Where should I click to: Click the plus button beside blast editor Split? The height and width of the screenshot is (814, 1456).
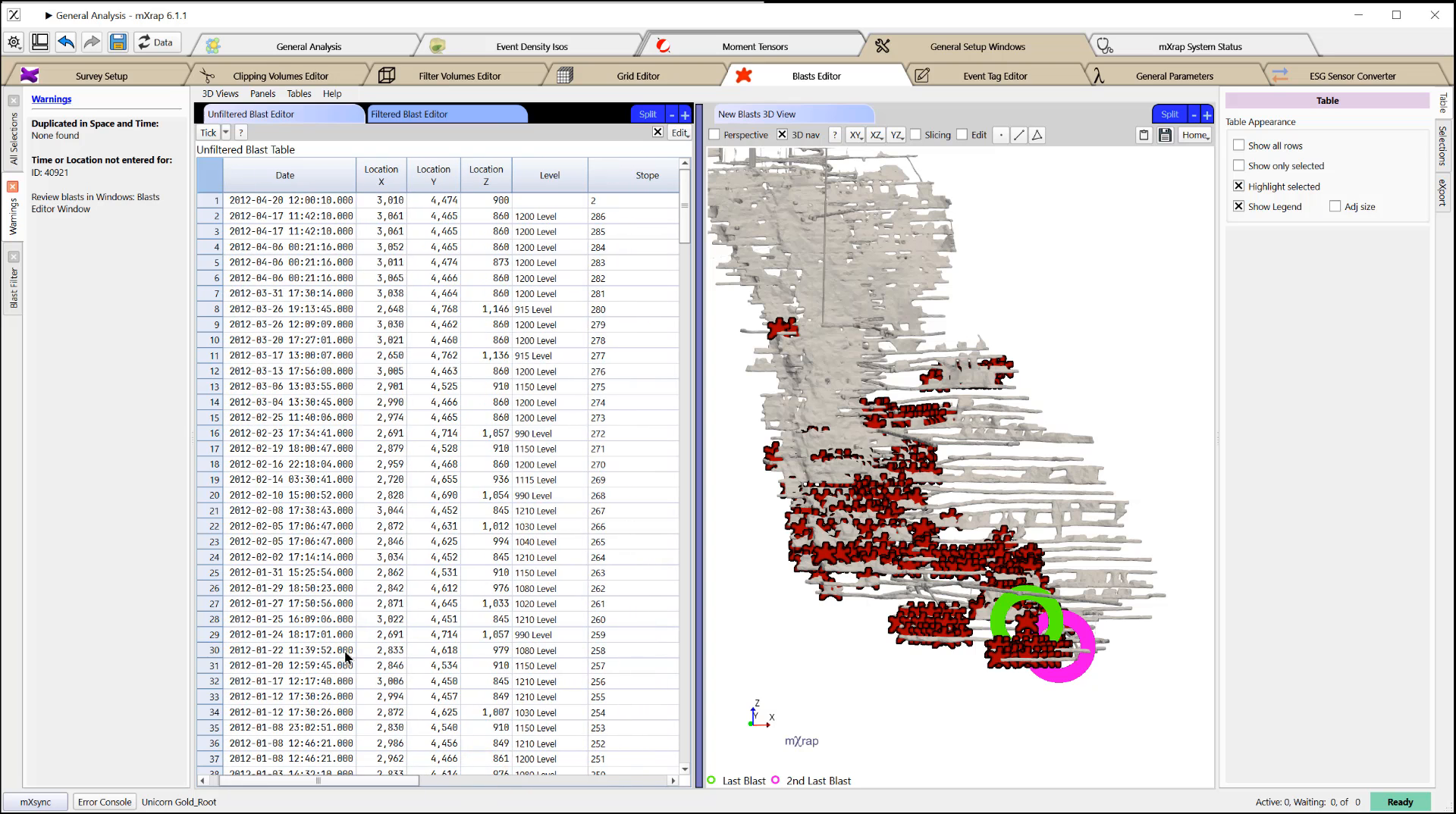tap(686, 114)
